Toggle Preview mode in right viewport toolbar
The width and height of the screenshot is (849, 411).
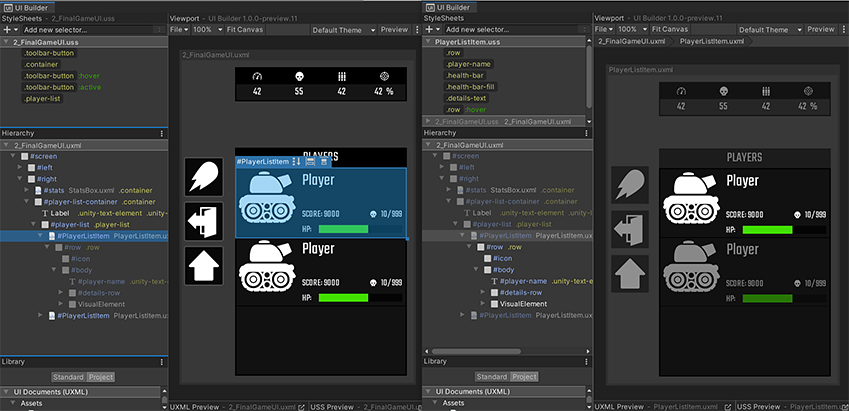pyautogui.click(x=821, y=29)
